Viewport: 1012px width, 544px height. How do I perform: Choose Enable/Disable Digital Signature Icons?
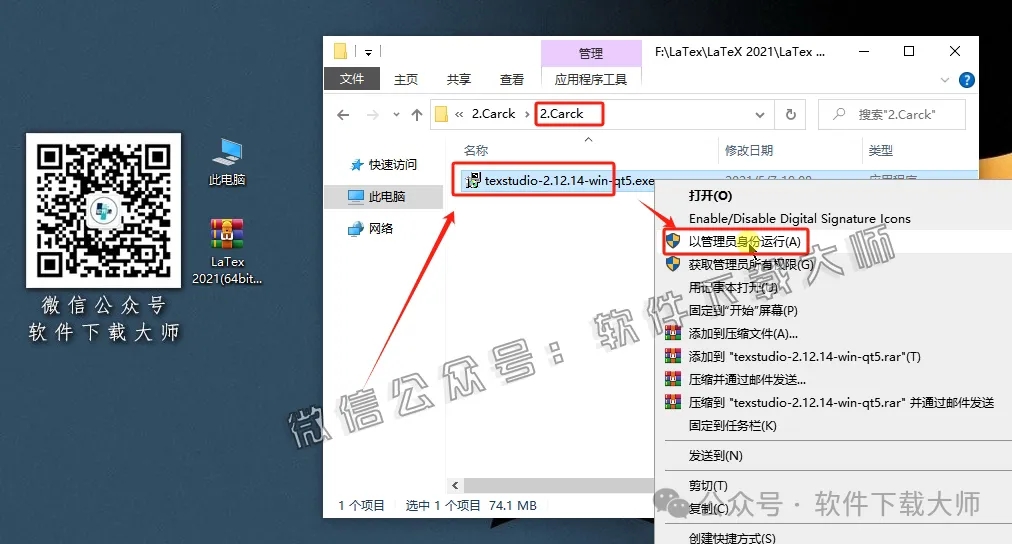coord(800,219)
